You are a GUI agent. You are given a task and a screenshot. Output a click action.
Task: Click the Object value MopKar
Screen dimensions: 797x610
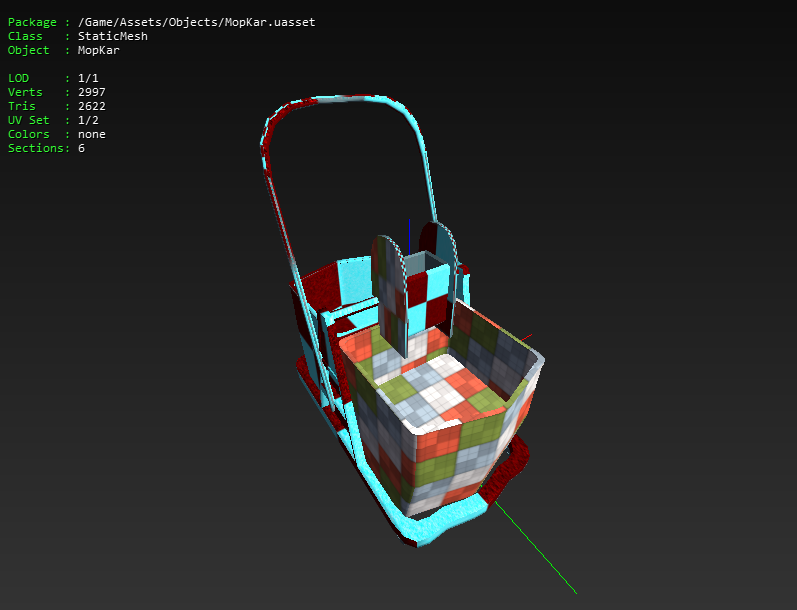(99, 50)
